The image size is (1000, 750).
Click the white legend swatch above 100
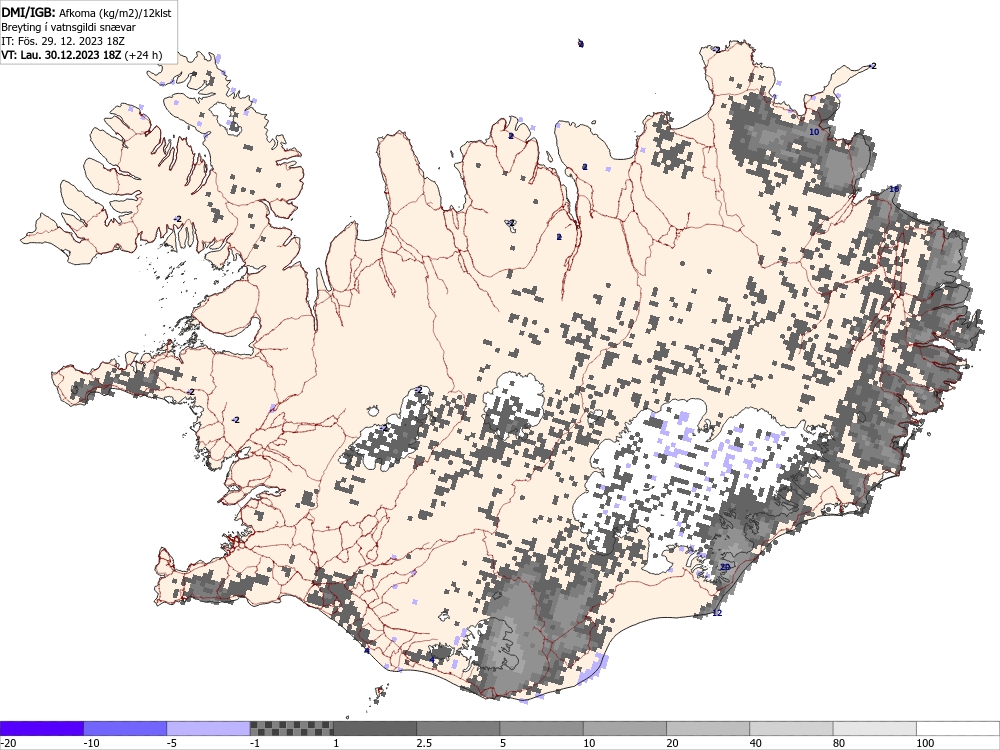[958, 728]
